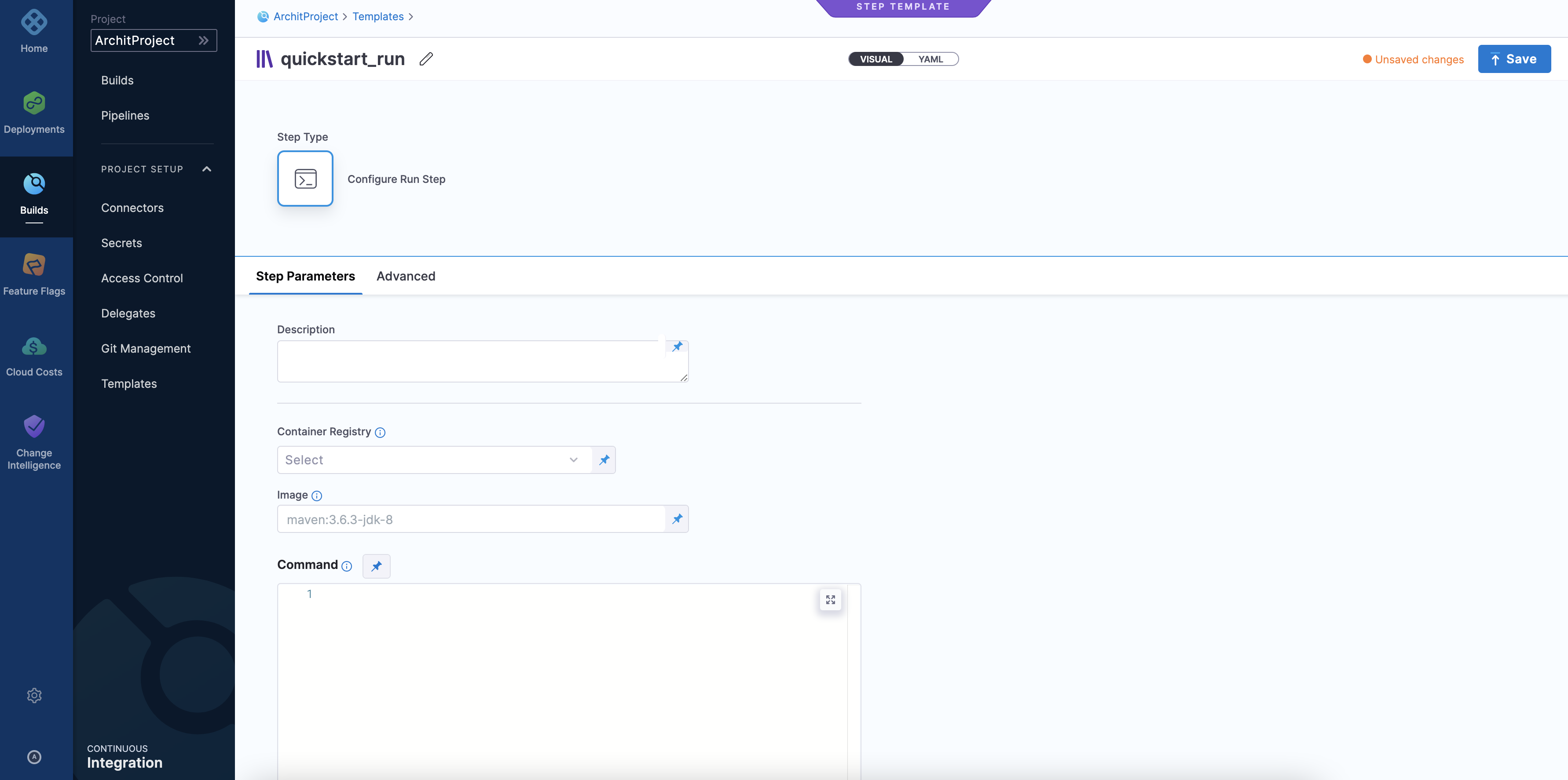Click into the Image input field
Image resolution: width=1568 pixels, height=780 pixels.
click(470, 519)
